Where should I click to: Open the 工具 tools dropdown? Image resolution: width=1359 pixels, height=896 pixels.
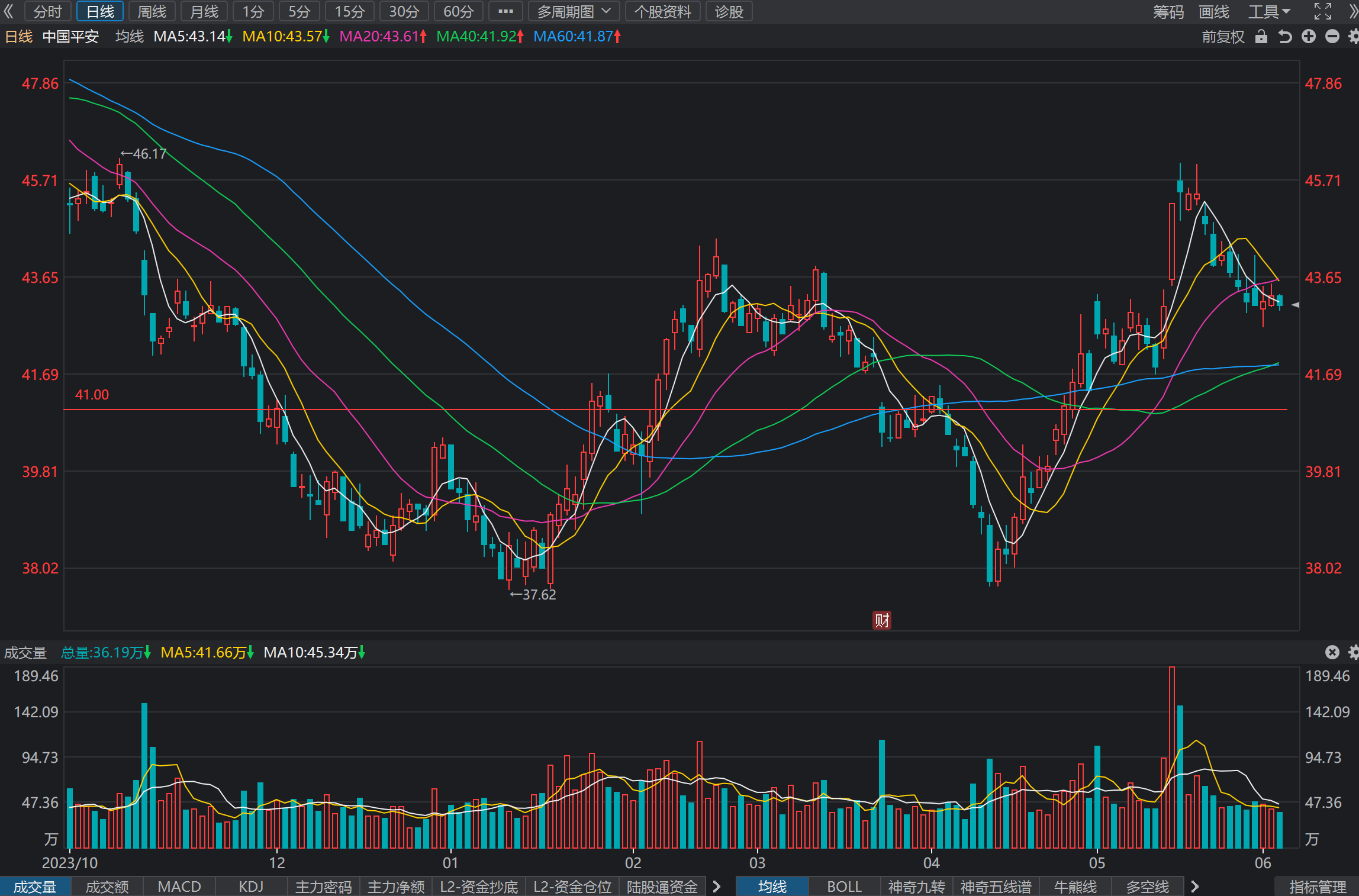(1269, 11)
